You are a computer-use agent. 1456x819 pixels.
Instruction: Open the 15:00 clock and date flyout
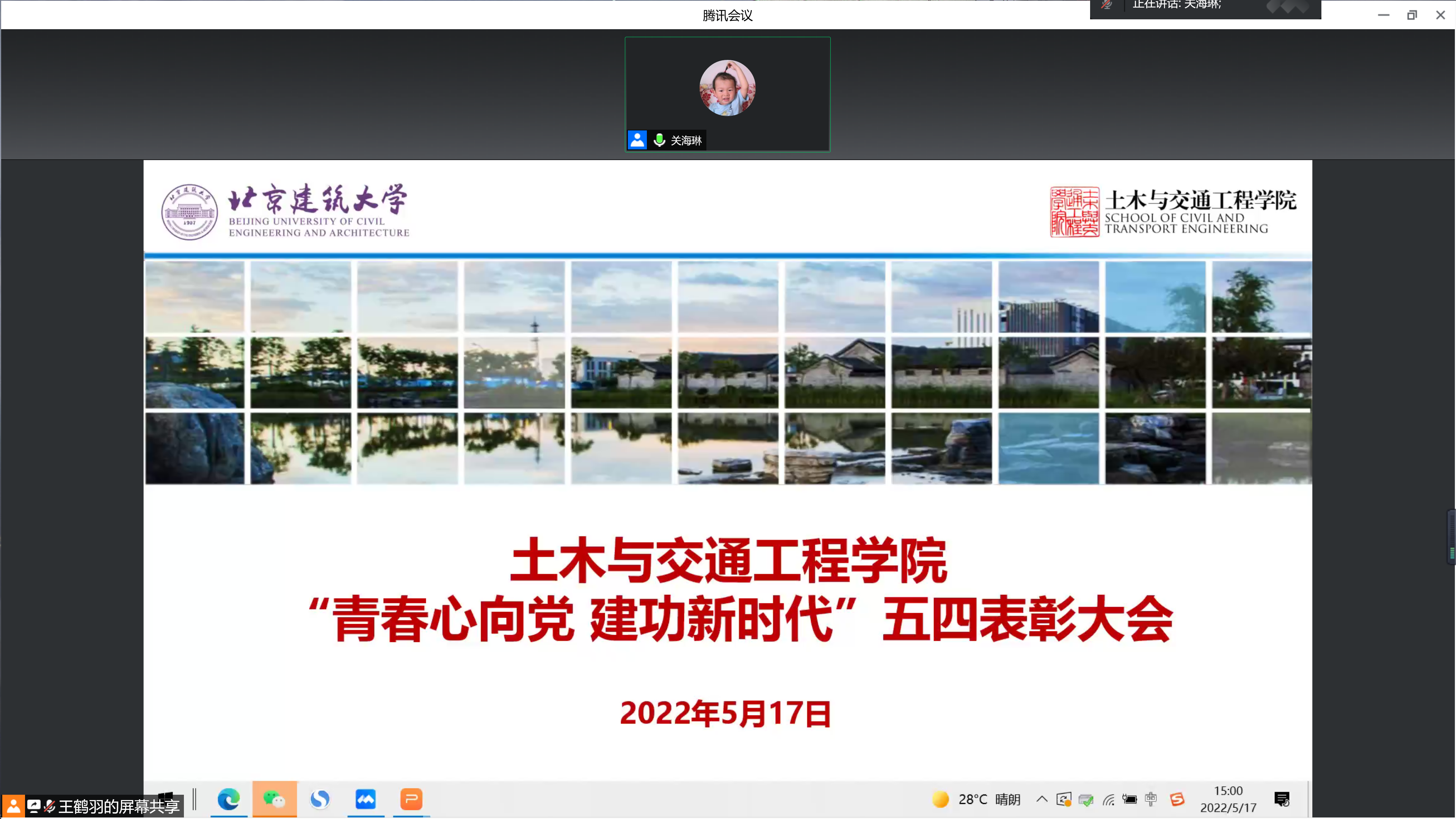pyautogui.click(x=1228, y=799)
